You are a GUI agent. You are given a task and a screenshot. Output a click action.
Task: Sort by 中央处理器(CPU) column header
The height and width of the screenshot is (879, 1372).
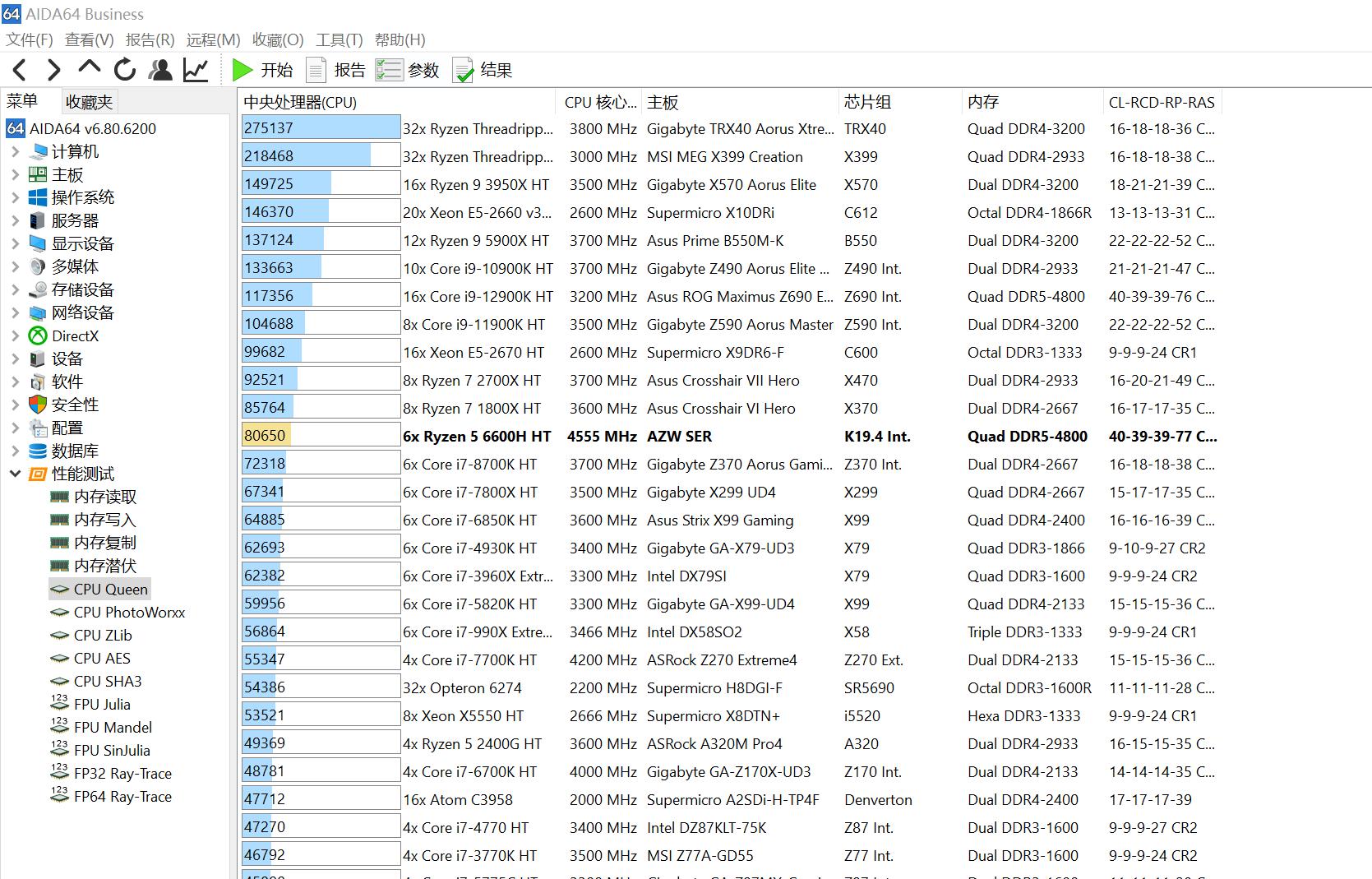[300, 102]
